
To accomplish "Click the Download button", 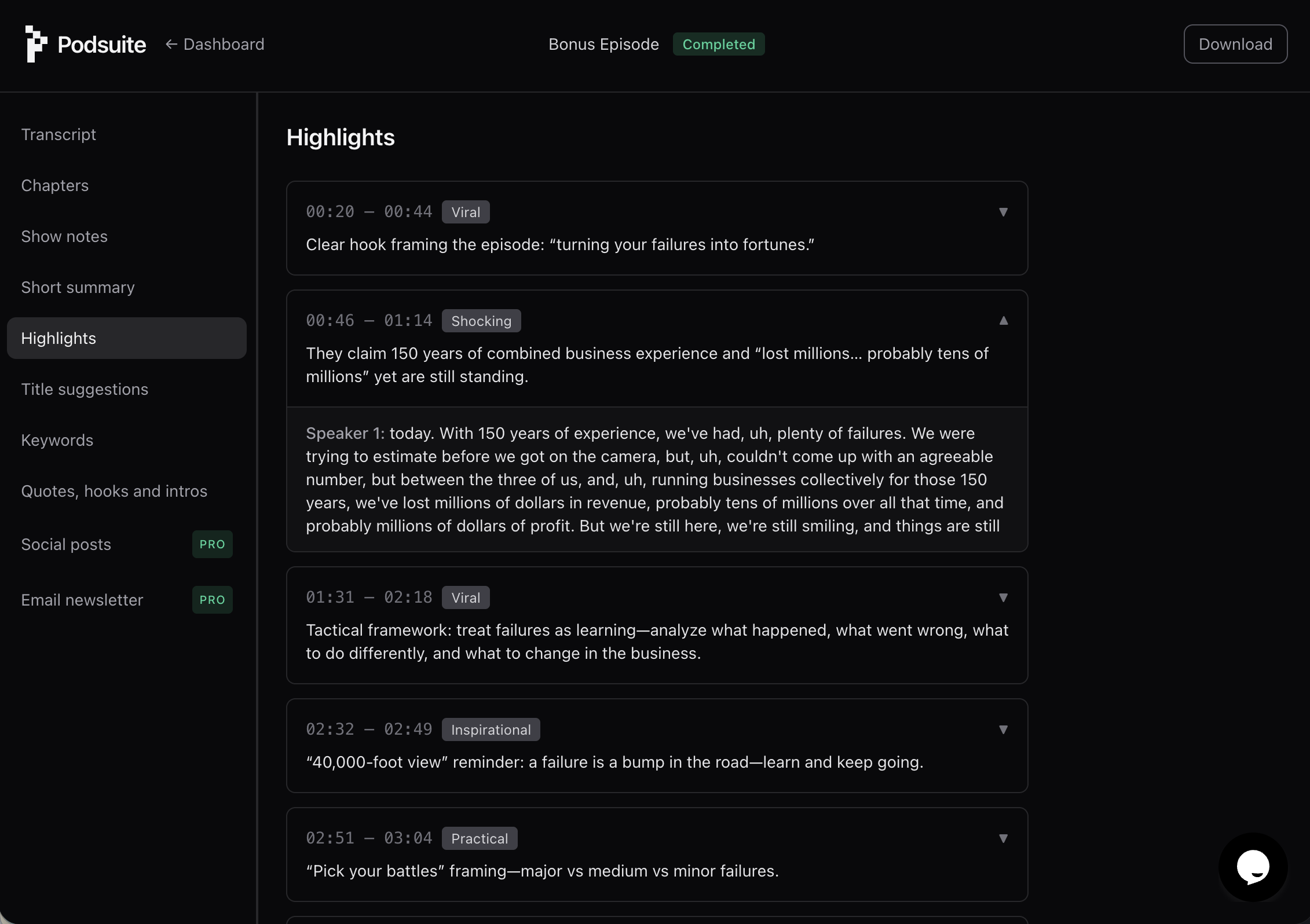I will (1235, 44).
